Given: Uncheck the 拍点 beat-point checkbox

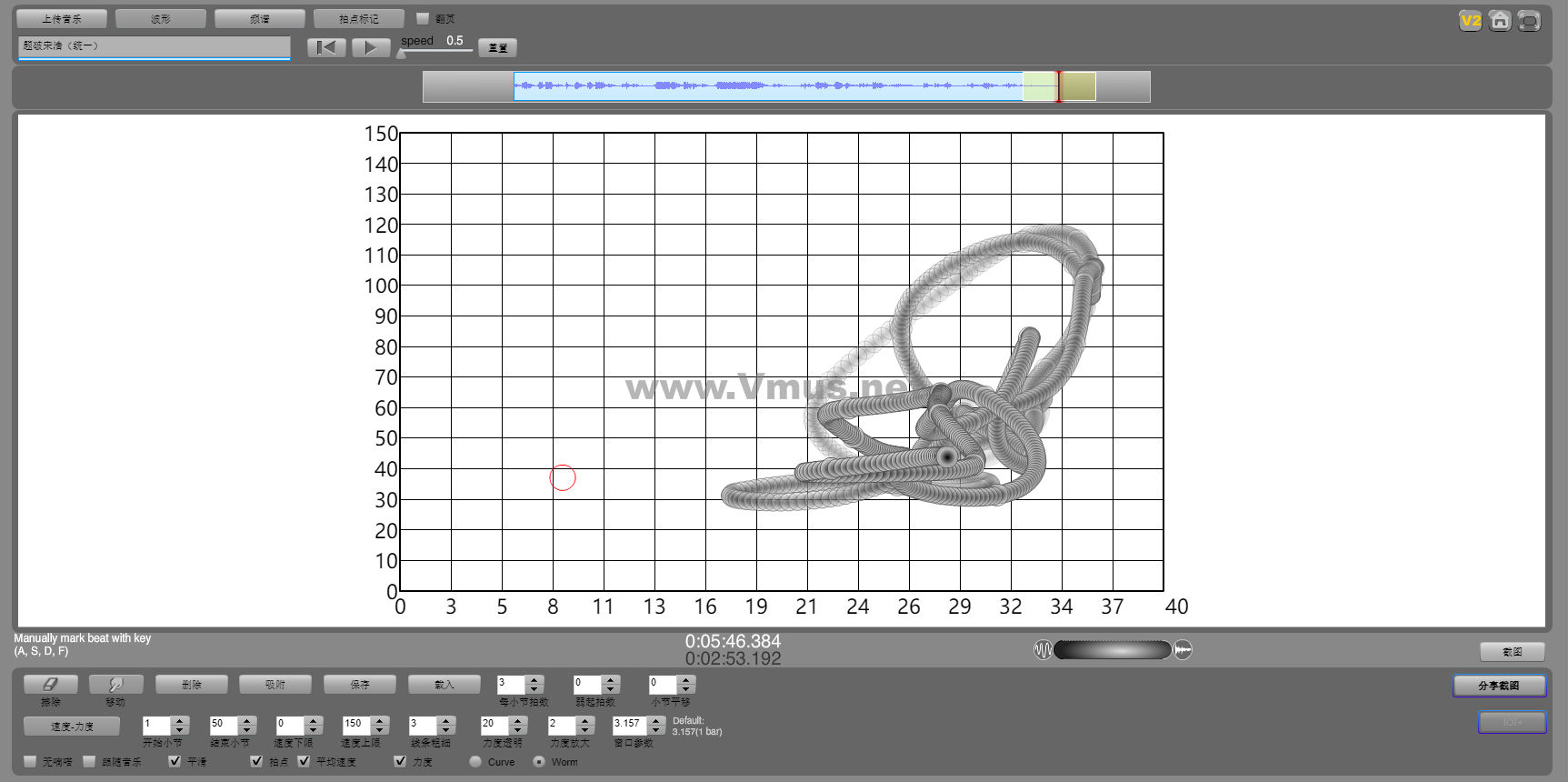Looking at the screenshot, I should (x=256, y=761).
